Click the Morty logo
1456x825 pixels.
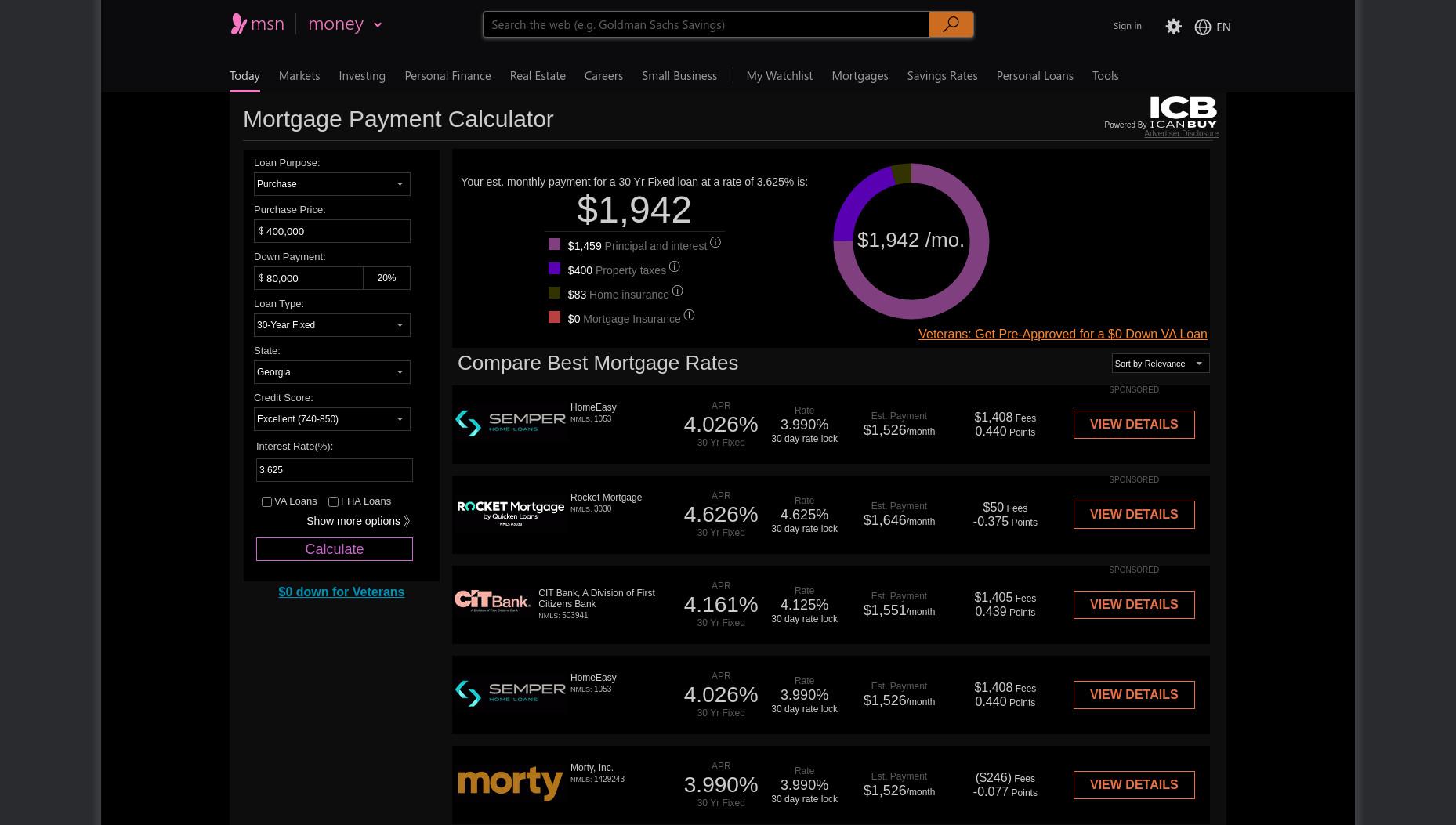(510, 783)
